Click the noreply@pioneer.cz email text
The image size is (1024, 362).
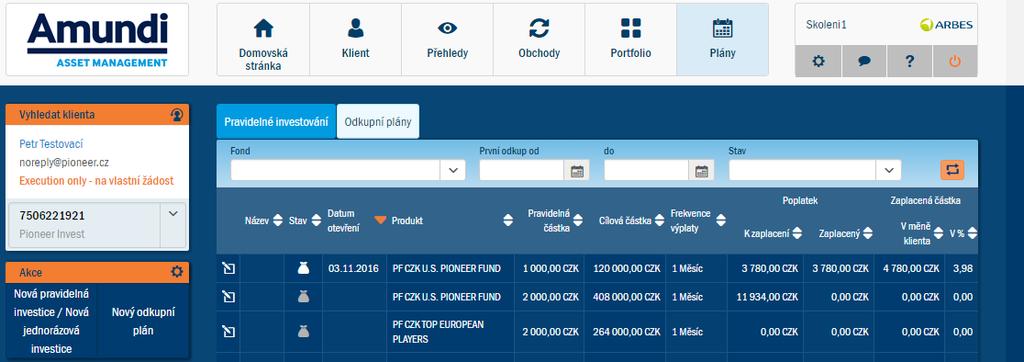point(64,163)
